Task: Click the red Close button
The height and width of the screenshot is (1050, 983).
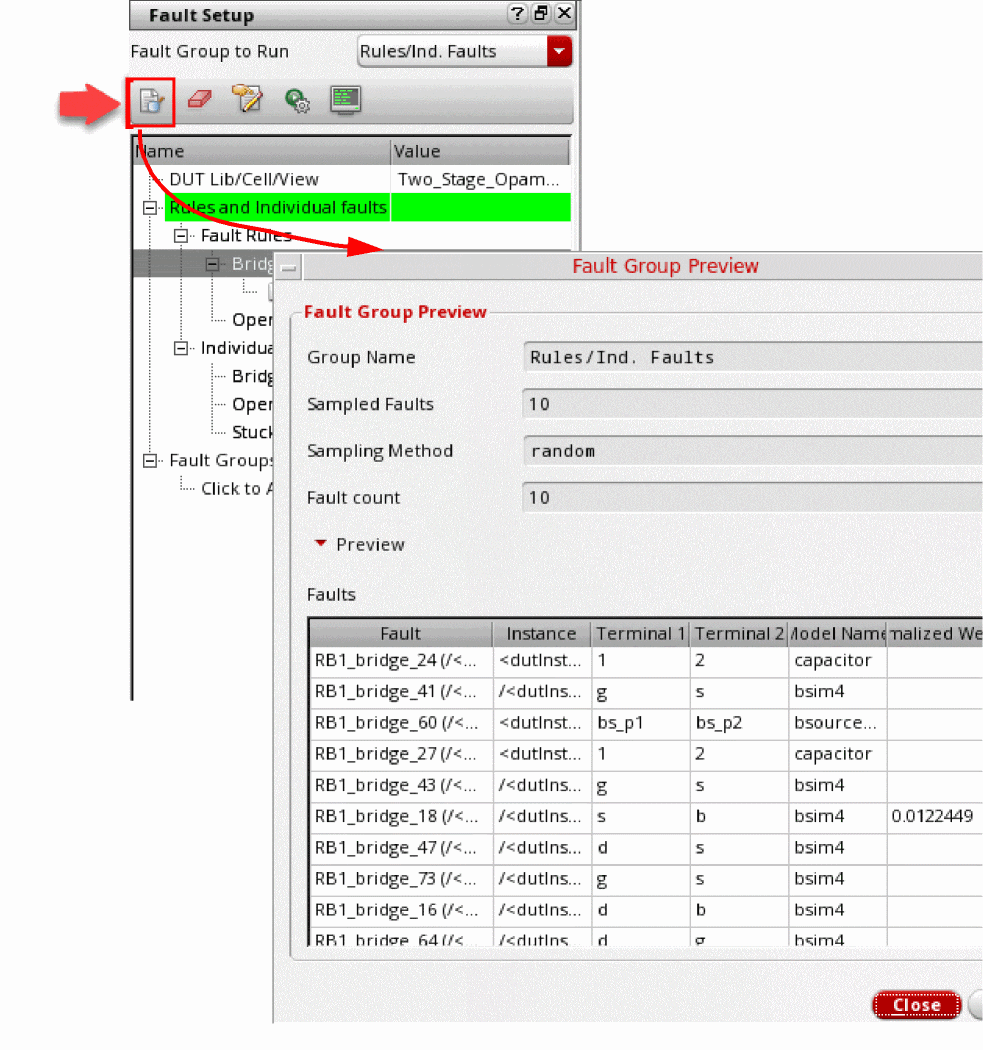Action: click(x=916, y=1004)
